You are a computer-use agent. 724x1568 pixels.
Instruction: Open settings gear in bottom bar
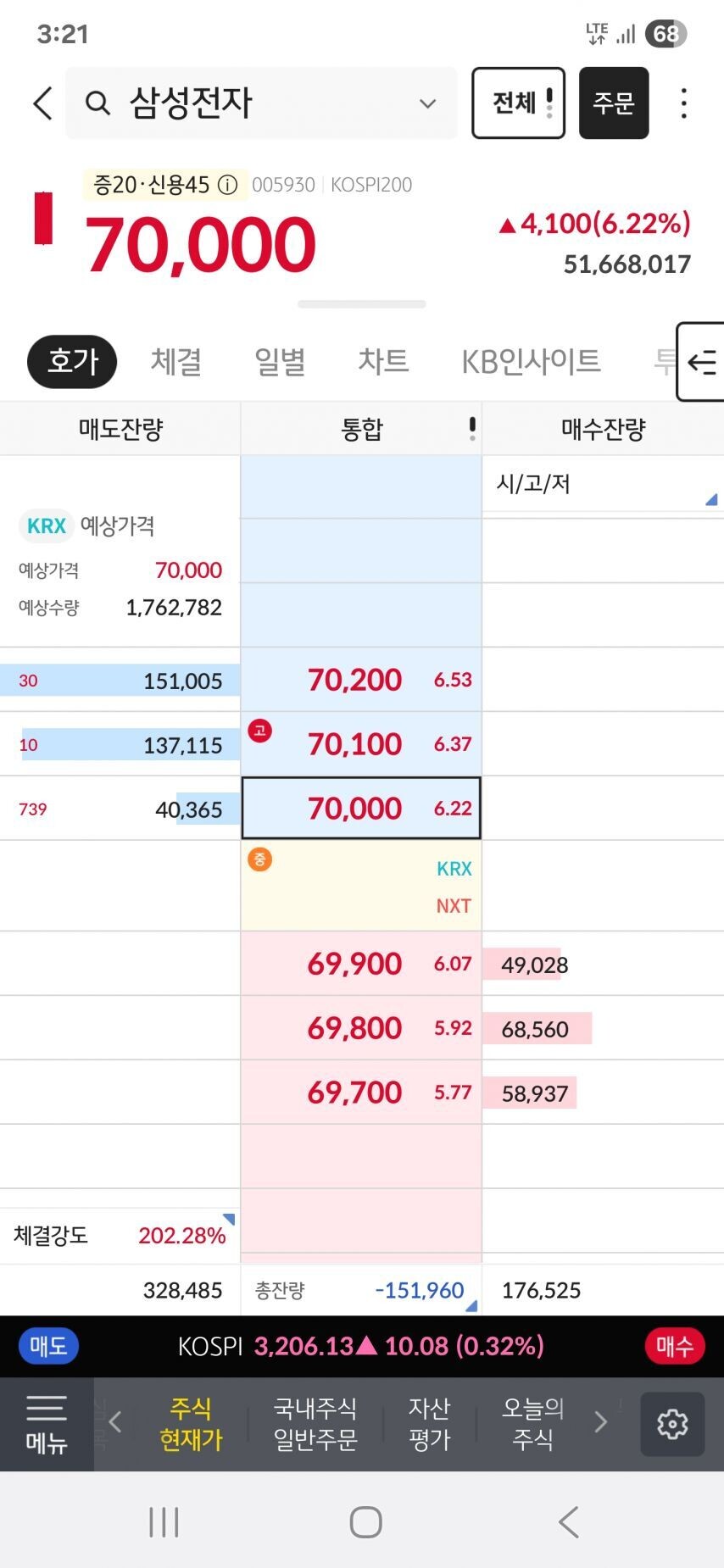672,1424
